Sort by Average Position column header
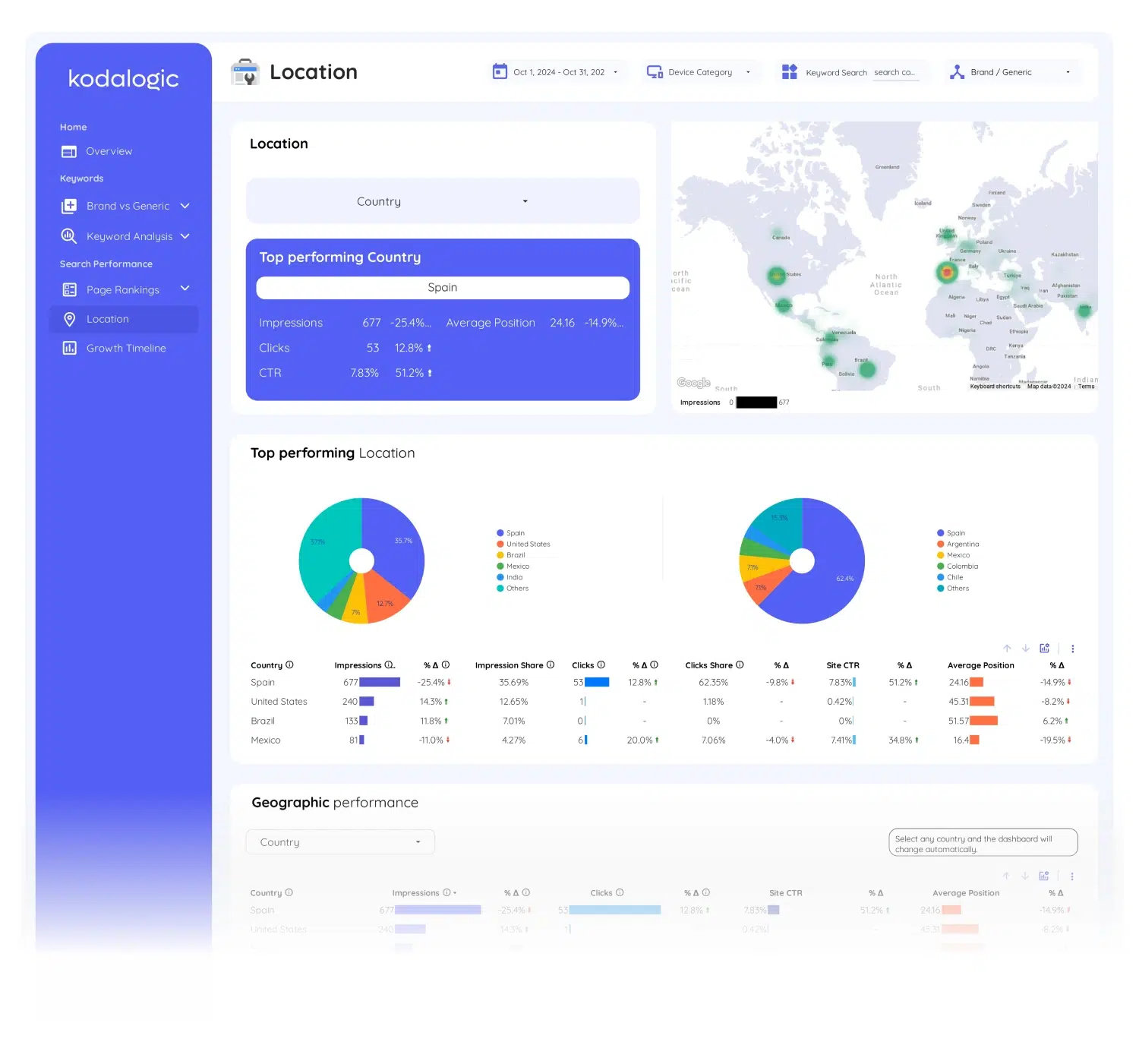 (x=980, y=665)
